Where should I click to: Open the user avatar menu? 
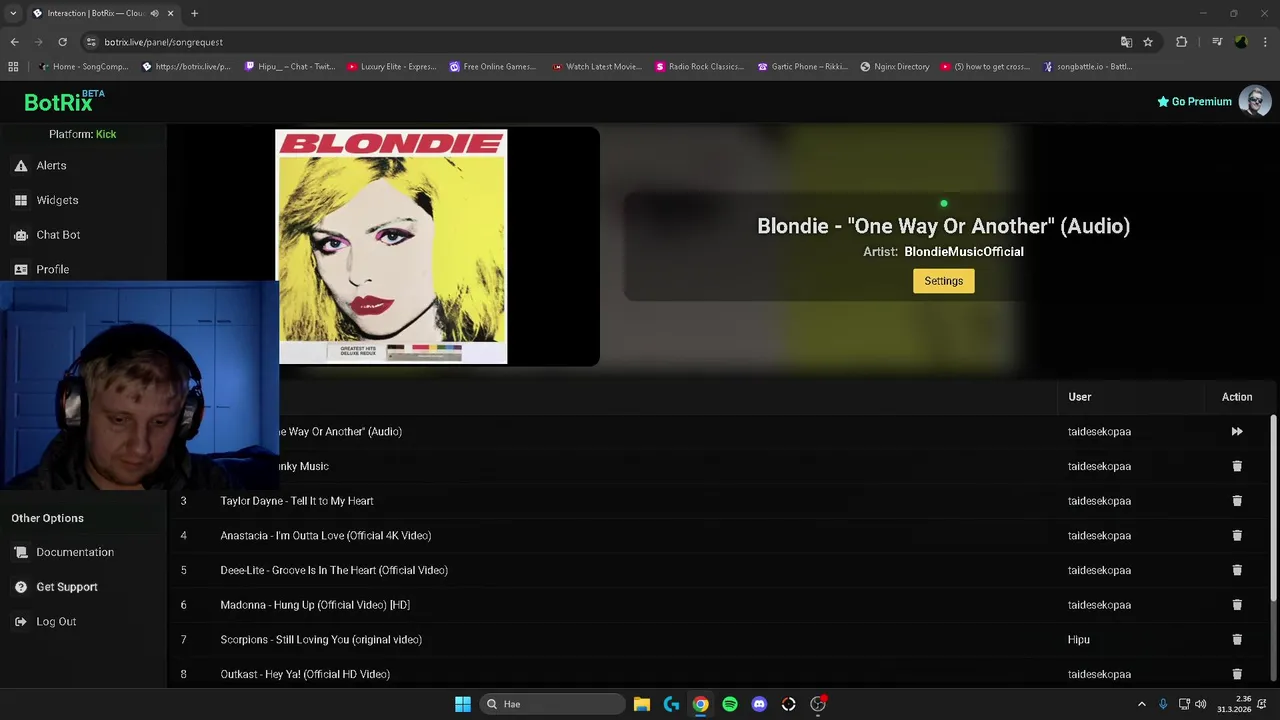coord(1255,101)
